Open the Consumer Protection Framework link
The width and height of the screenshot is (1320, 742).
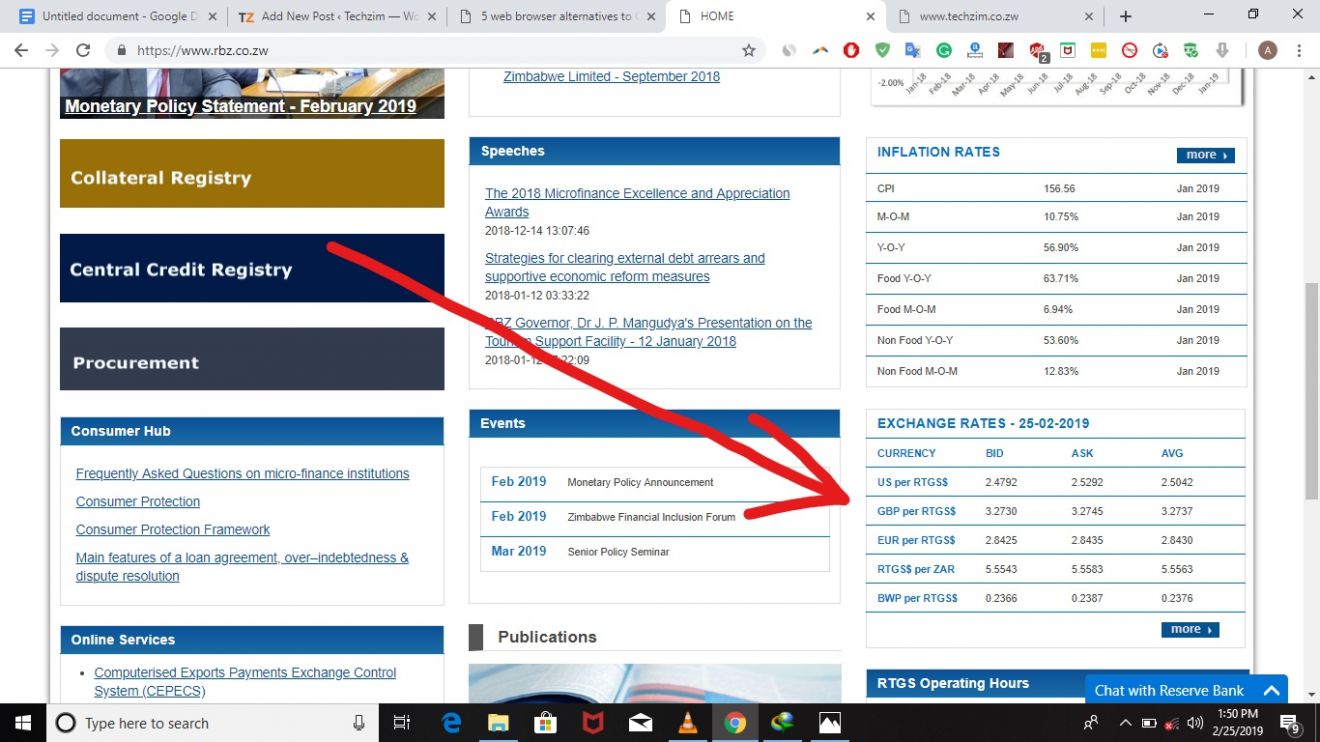point(173,529)
